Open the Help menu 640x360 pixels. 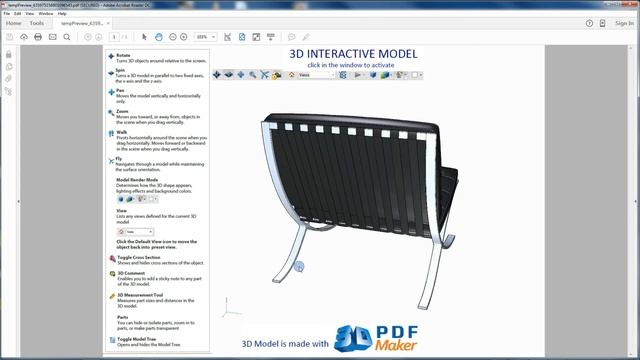(62, 13)
